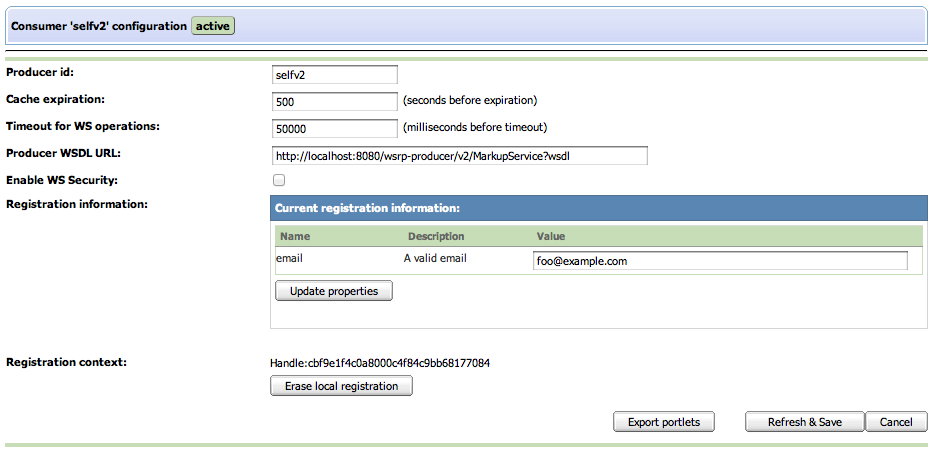
Task: Click the Enable WS Security label
Action: pyautogui.click(x=62, y=180)
